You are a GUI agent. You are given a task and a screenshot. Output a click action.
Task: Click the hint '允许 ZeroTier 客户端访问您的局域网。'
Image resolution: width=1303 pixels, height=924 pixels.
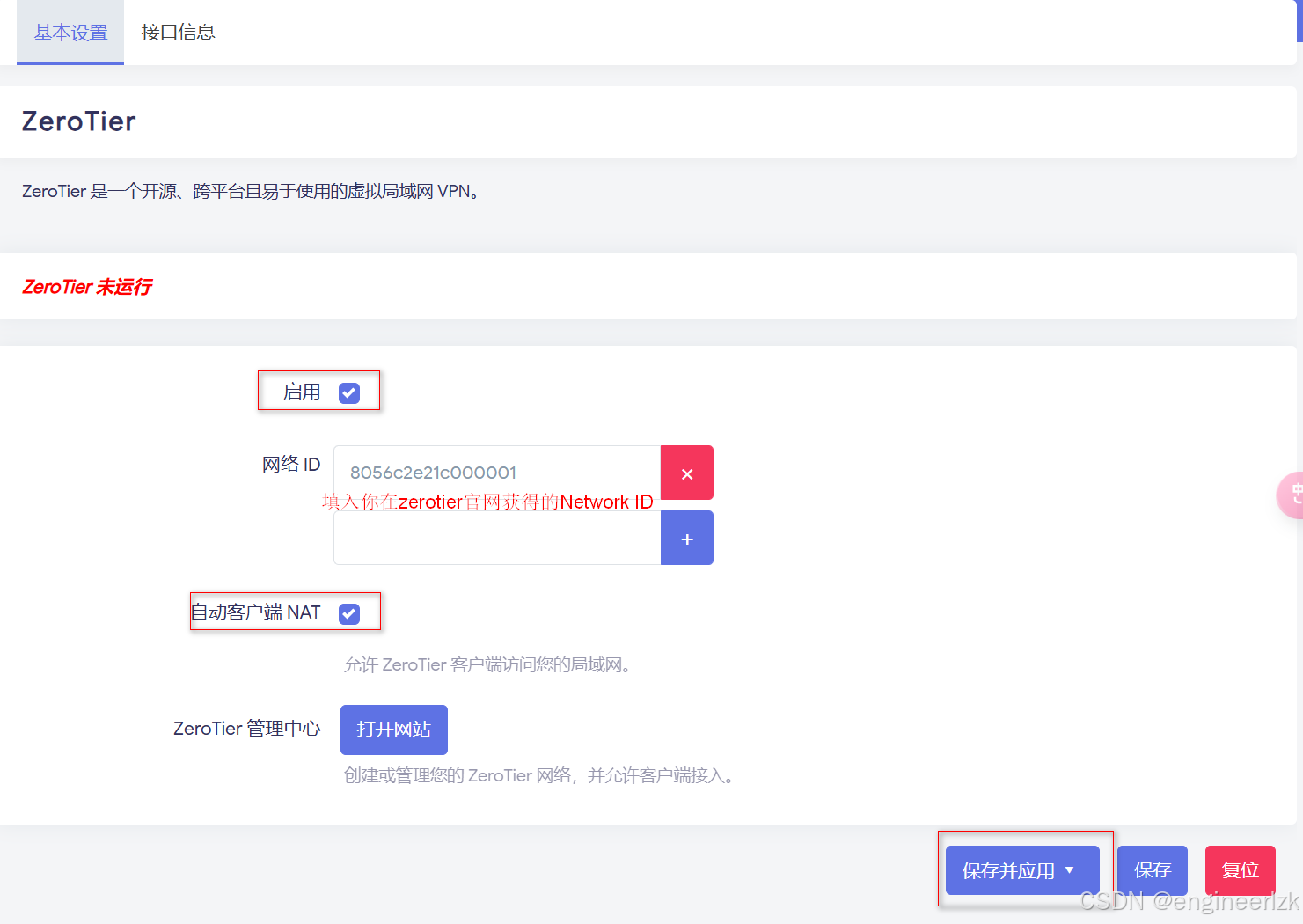488,664
